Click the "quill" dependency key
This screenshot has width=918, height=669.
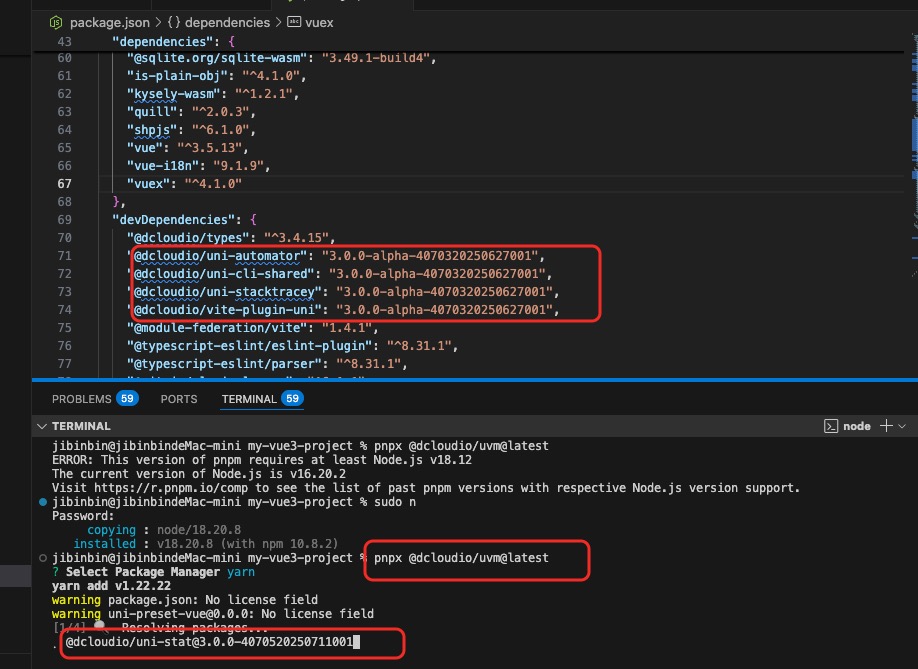(x=152, y=112)
